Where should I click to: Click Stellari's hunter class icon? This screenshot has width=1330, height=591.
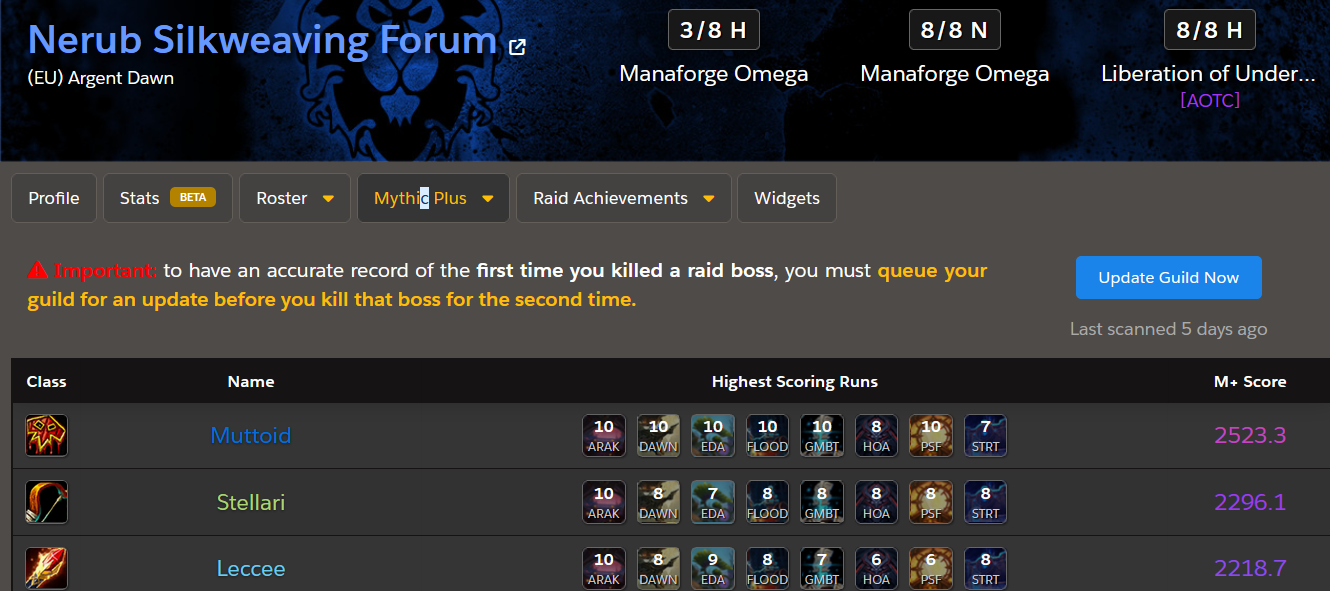coord(46,502)
